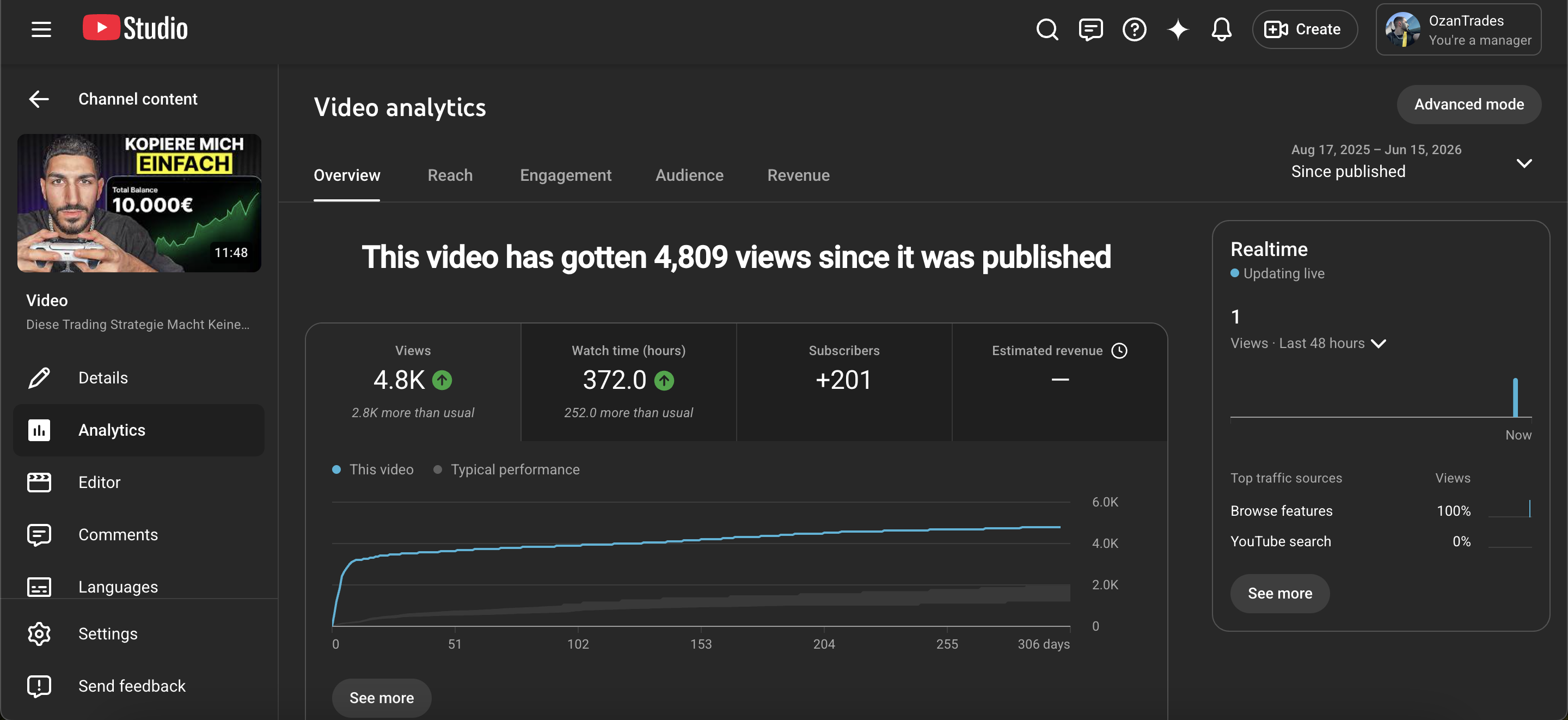Switch to the Reach tab

[450, 175]
